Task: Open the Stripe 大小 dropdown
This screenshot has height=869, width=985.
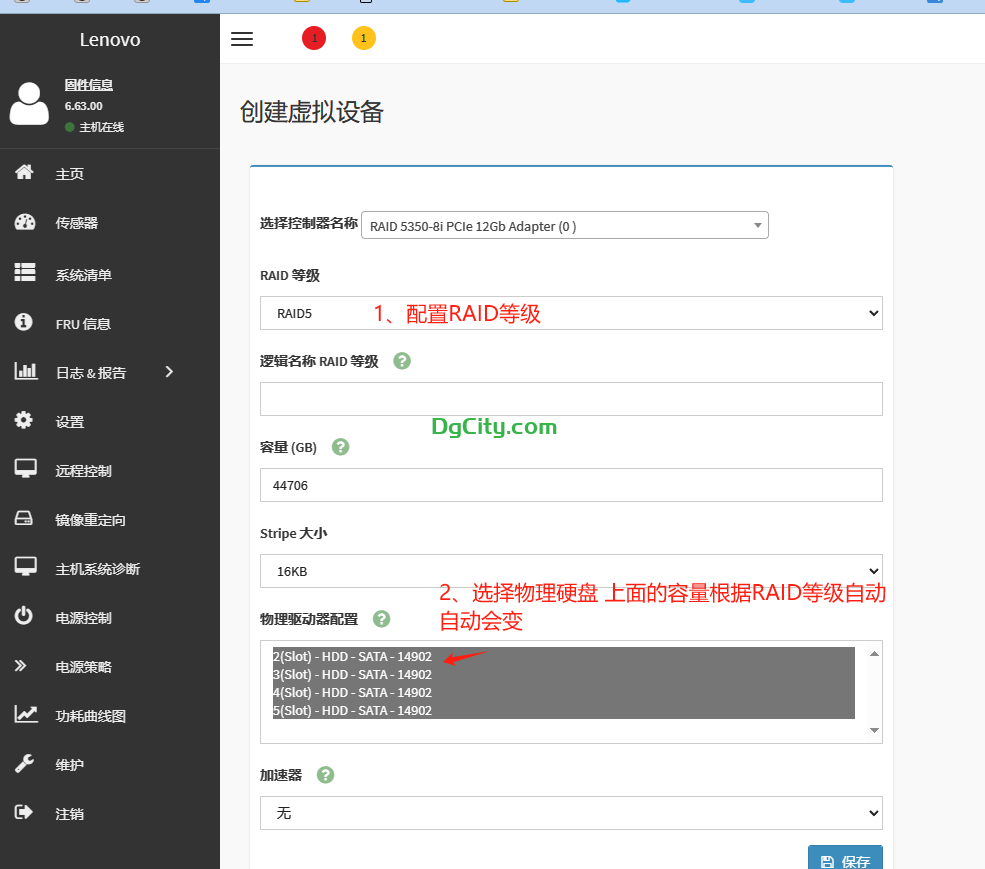Action: pyautogui.click(x=570, y=571)
